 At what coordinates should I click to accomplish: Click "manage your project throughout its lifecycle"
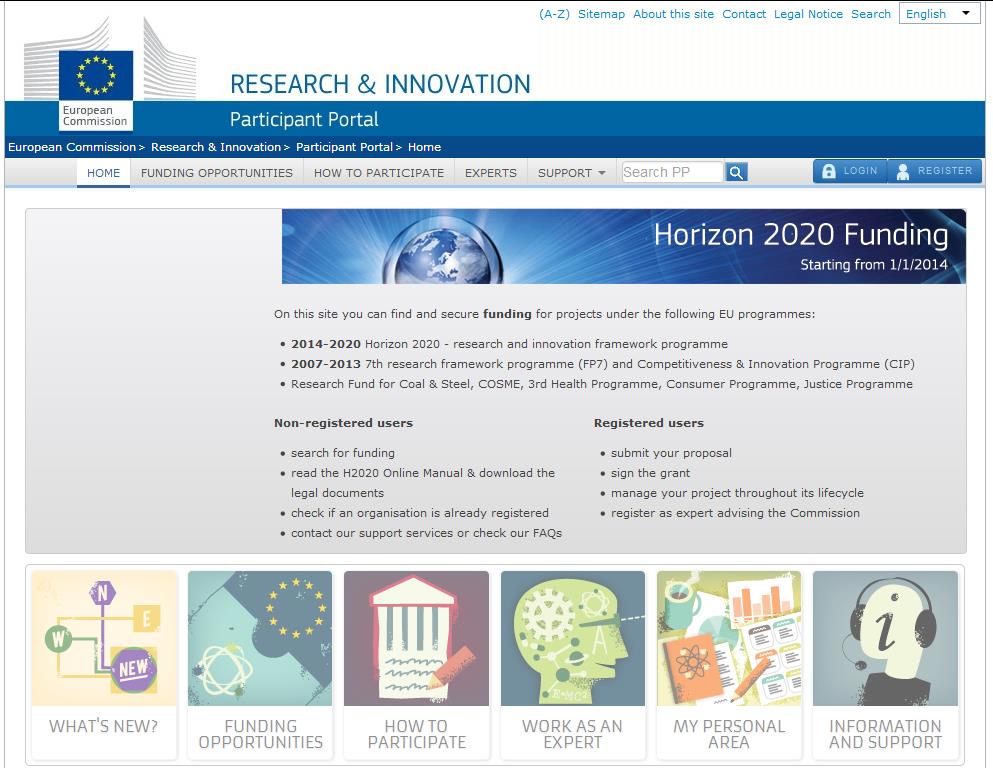[x=737, y=493]
